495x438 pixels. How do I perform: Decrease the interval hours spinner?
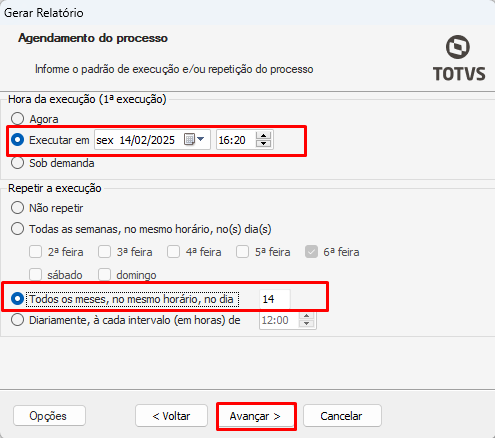307,324
